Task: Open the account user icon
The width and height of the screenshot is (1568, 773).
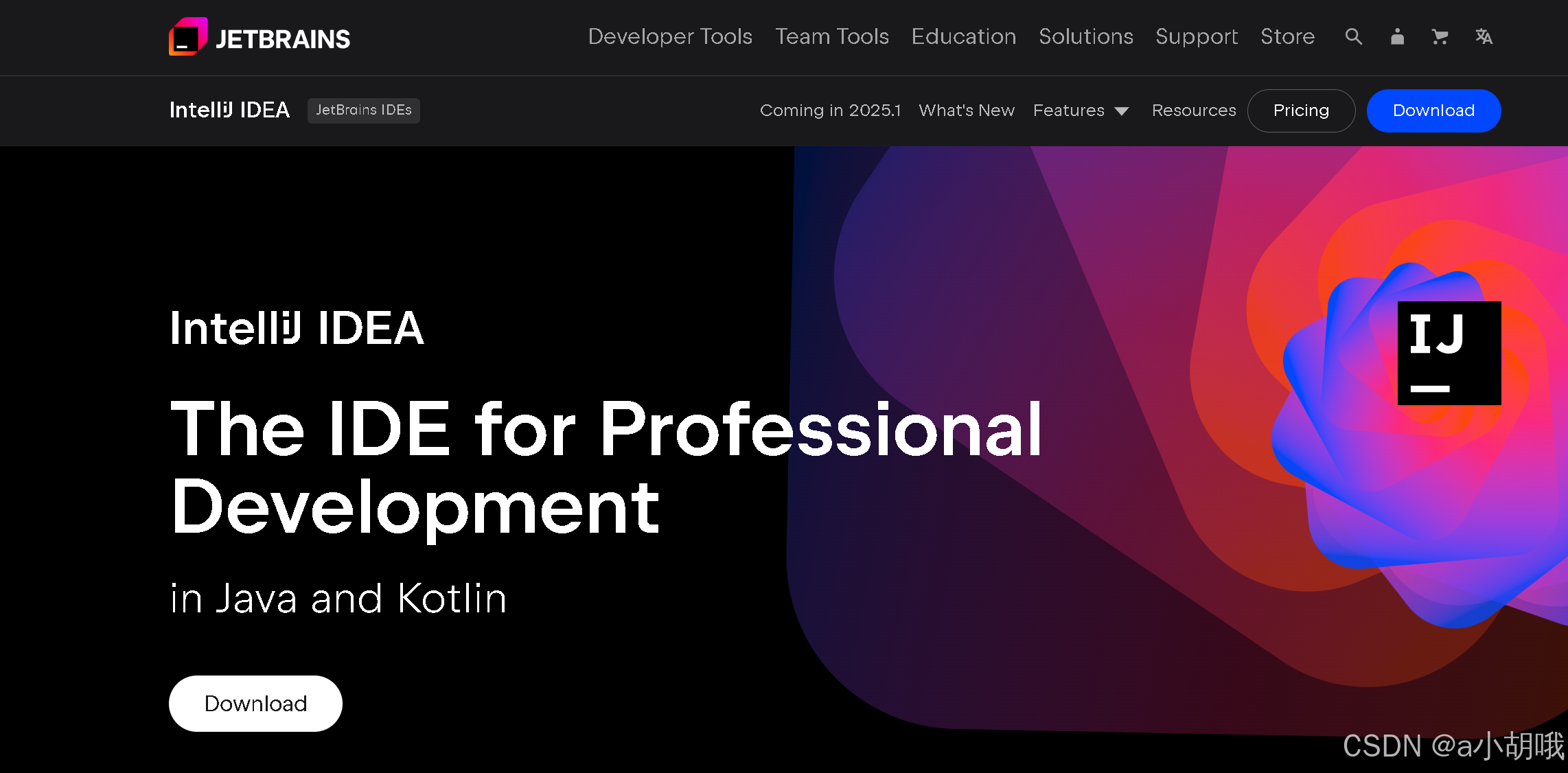Action: tap(1397, 36)
